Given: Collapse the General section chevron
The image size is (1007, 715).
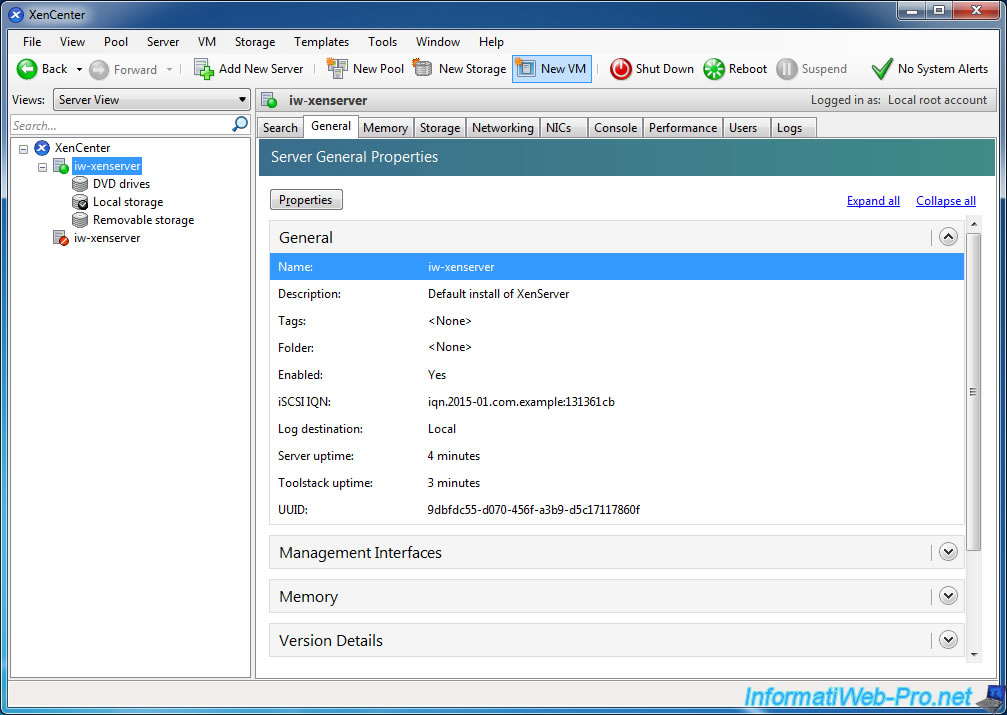Looking at the screenshot, I should point(948,237).
